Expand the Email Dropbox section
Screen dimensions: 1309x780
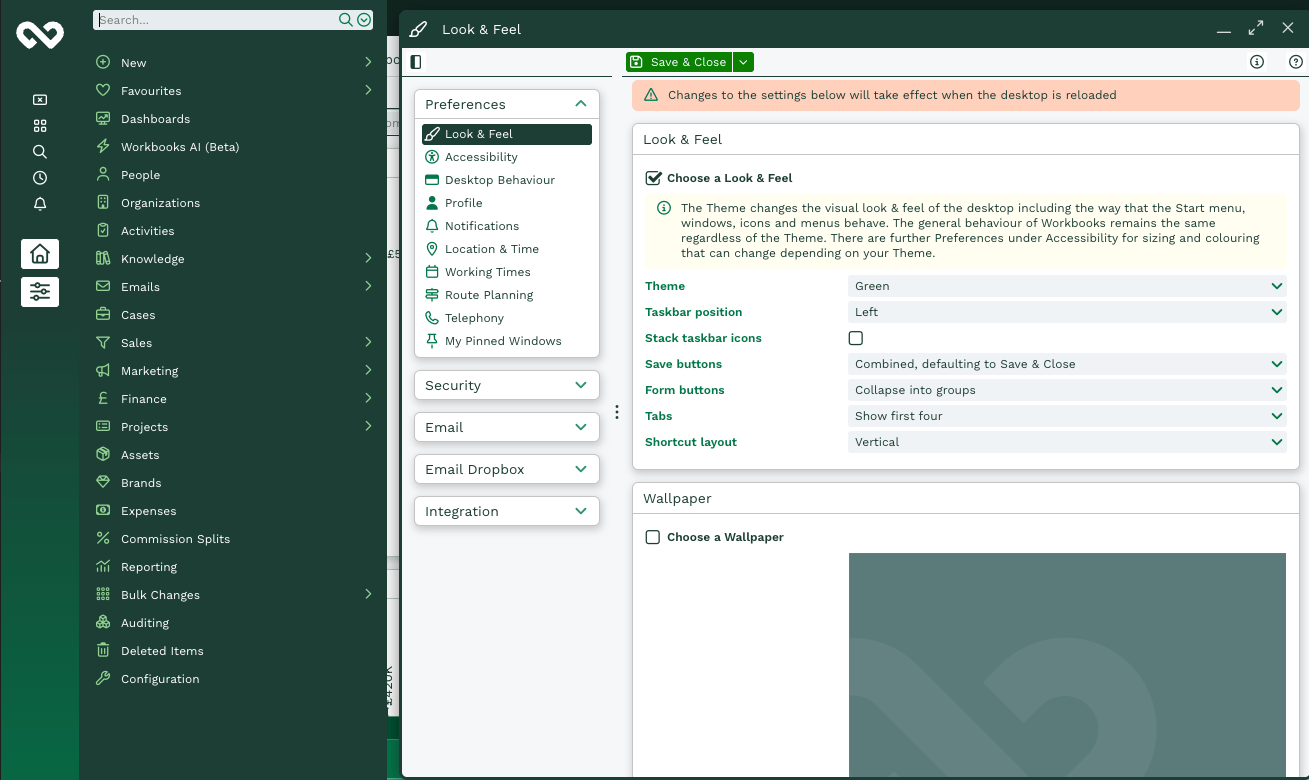point(507,469)
